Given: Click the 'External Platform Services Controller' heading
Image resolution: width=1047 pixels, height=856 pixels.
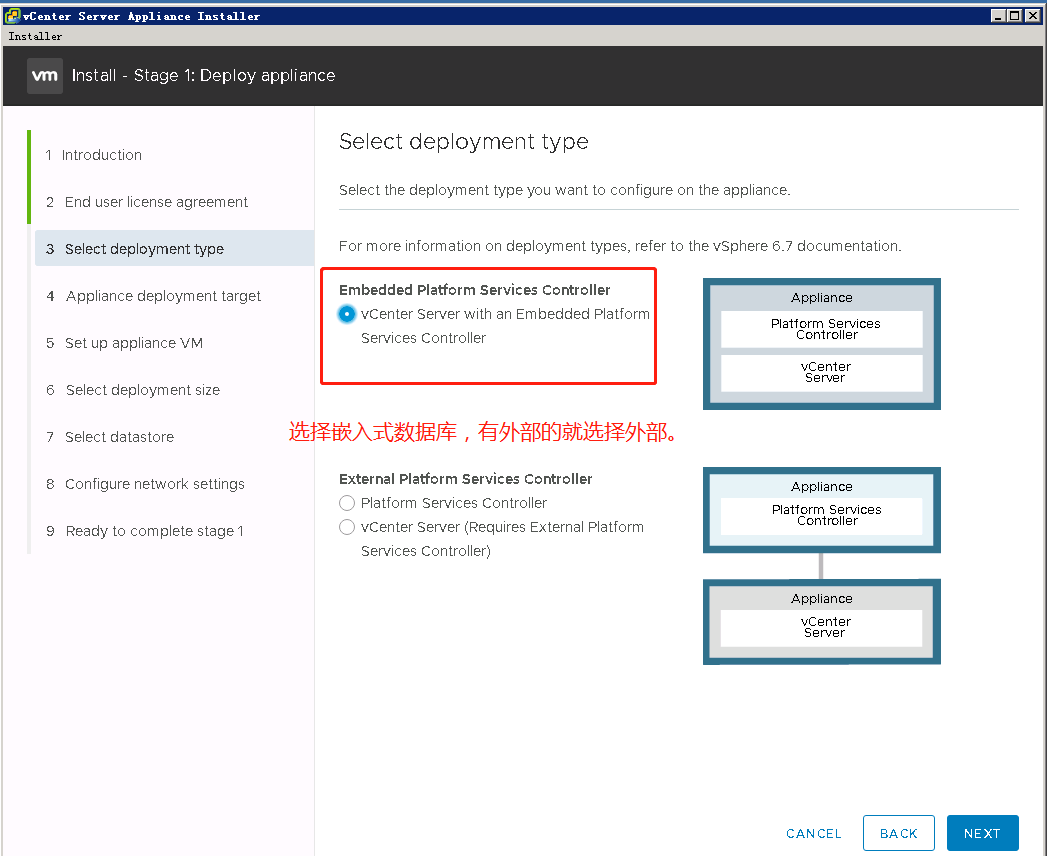Looking at the screenshot, I should (x=465, y=479).
